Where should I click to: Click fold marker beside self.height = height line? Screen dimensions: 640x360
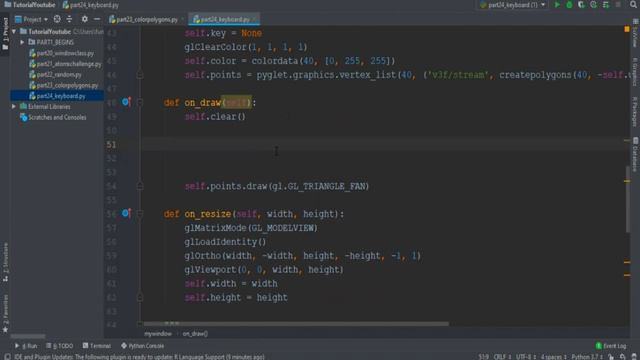[x=140, y=298]
